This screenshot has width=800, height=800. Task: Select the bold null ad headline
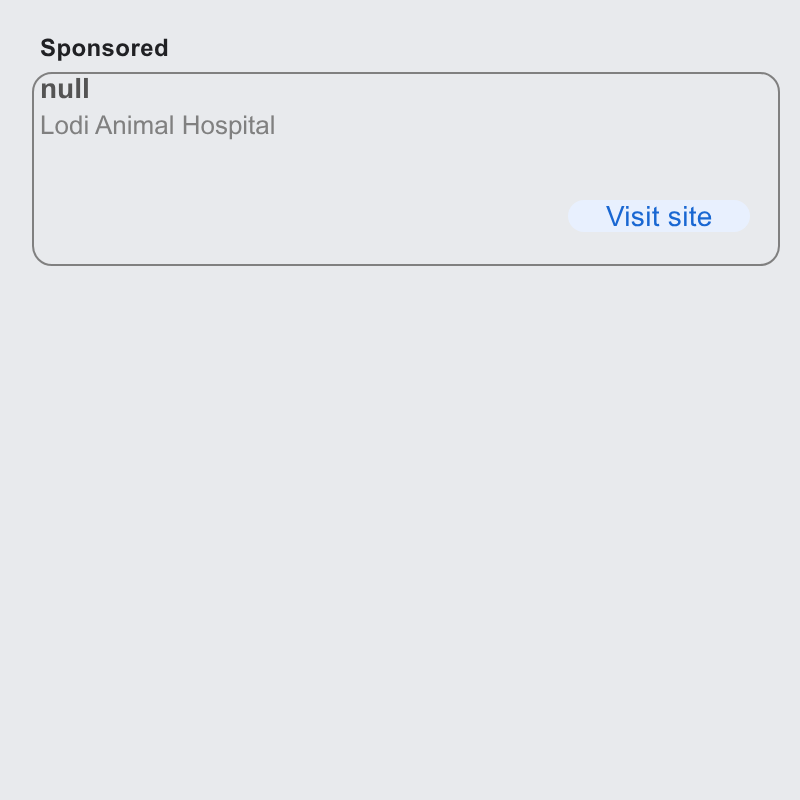pos(65,89)
